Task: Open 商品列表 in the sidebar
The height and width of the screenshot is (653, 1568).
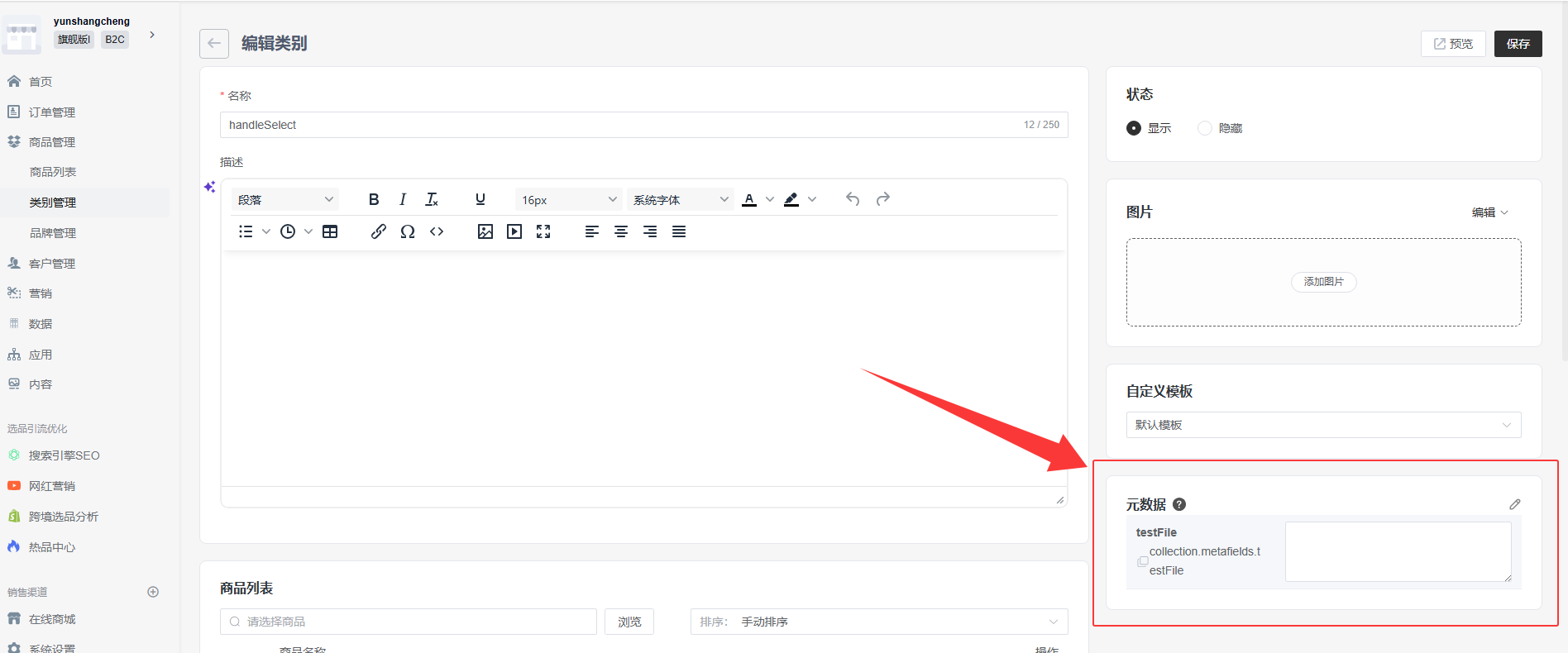Action: click(x=53, y=172)
